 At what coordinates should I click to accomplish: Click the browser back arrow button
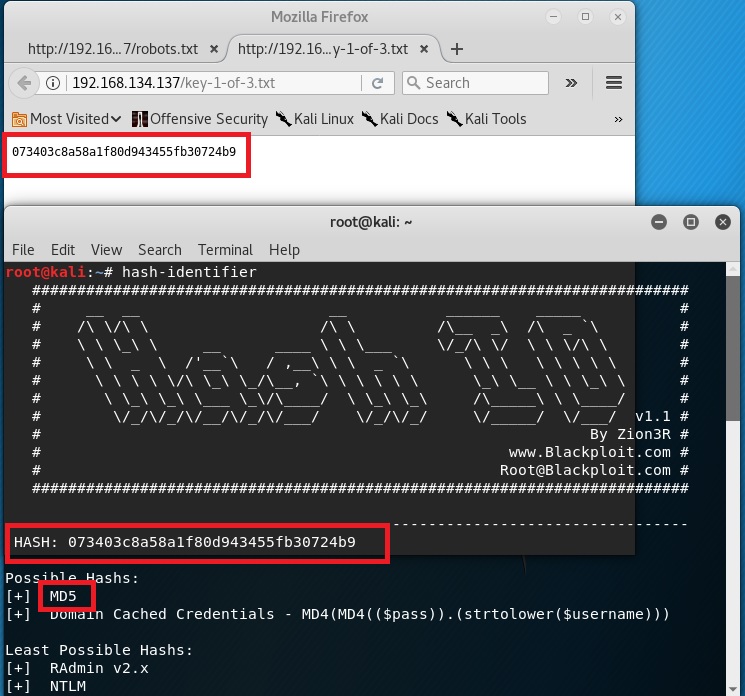tap(22, 83)
